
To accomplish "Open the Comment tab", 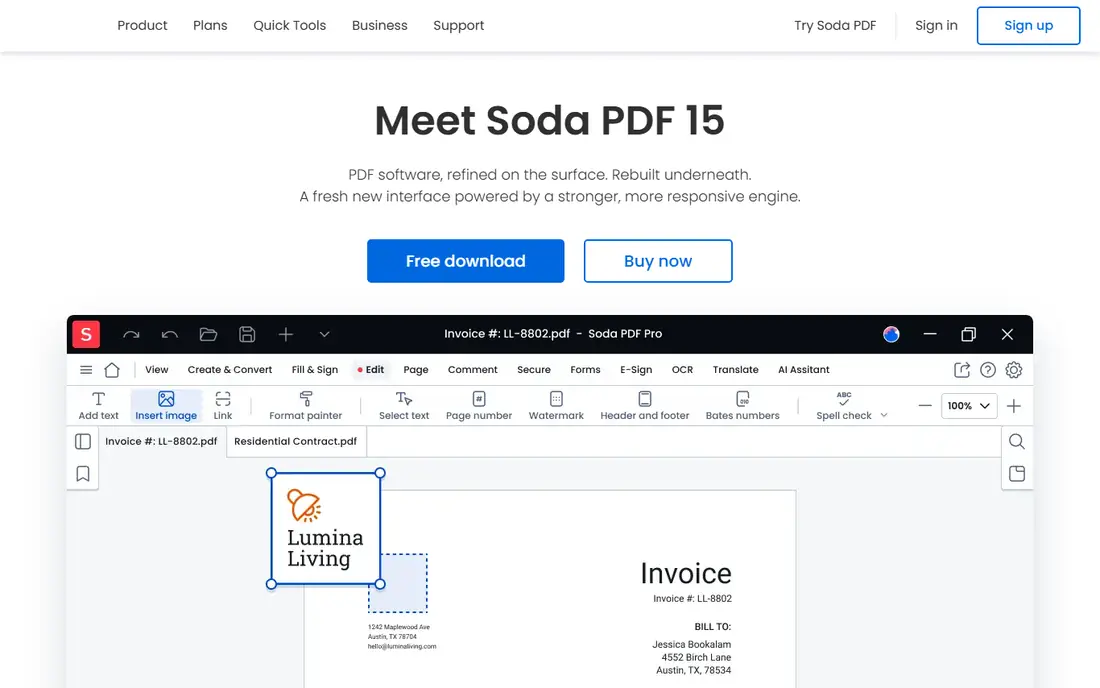I will tap(472, 370).
